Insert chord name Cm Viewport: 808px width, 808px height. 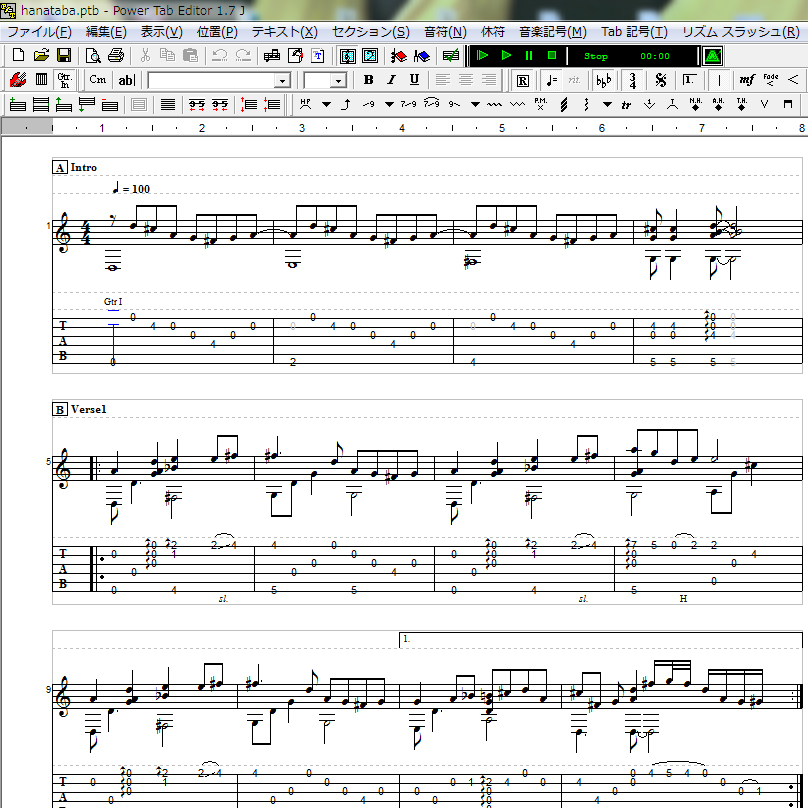tap(98, 80)
